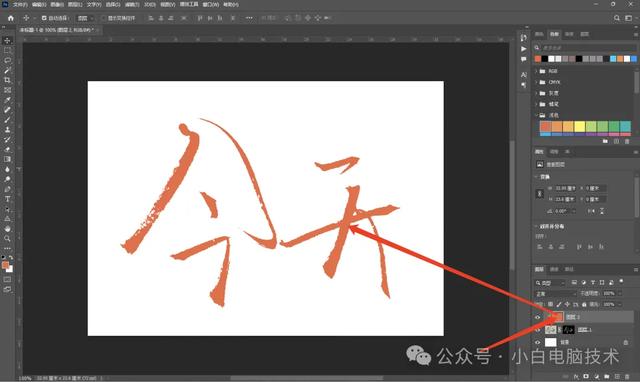Screen dimensions: 640x382
Task: Open the layer blending mode dropdown
Action: 555,294
